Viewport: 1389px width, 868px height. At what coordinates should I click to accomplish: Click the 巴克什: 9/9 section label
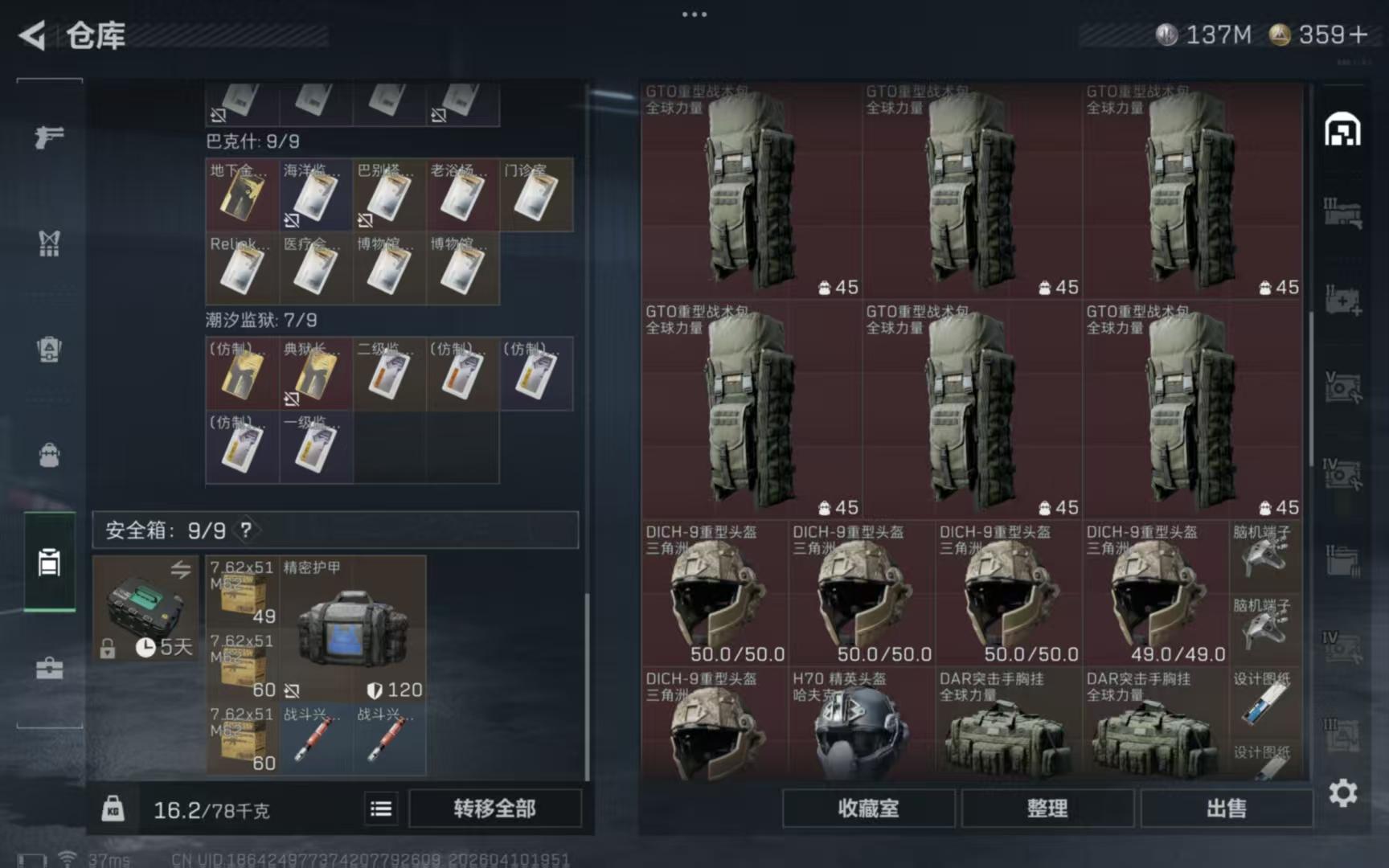coord(252,141)
